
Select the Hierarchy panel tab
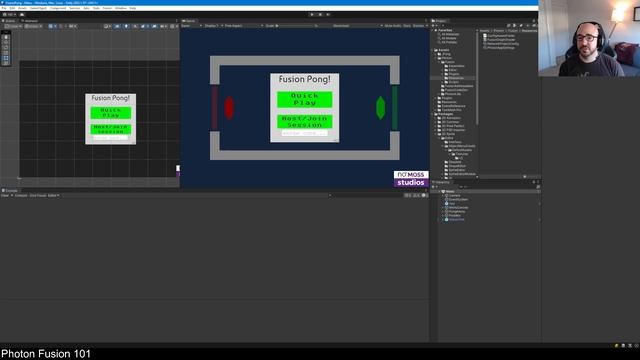click(441, 182)
